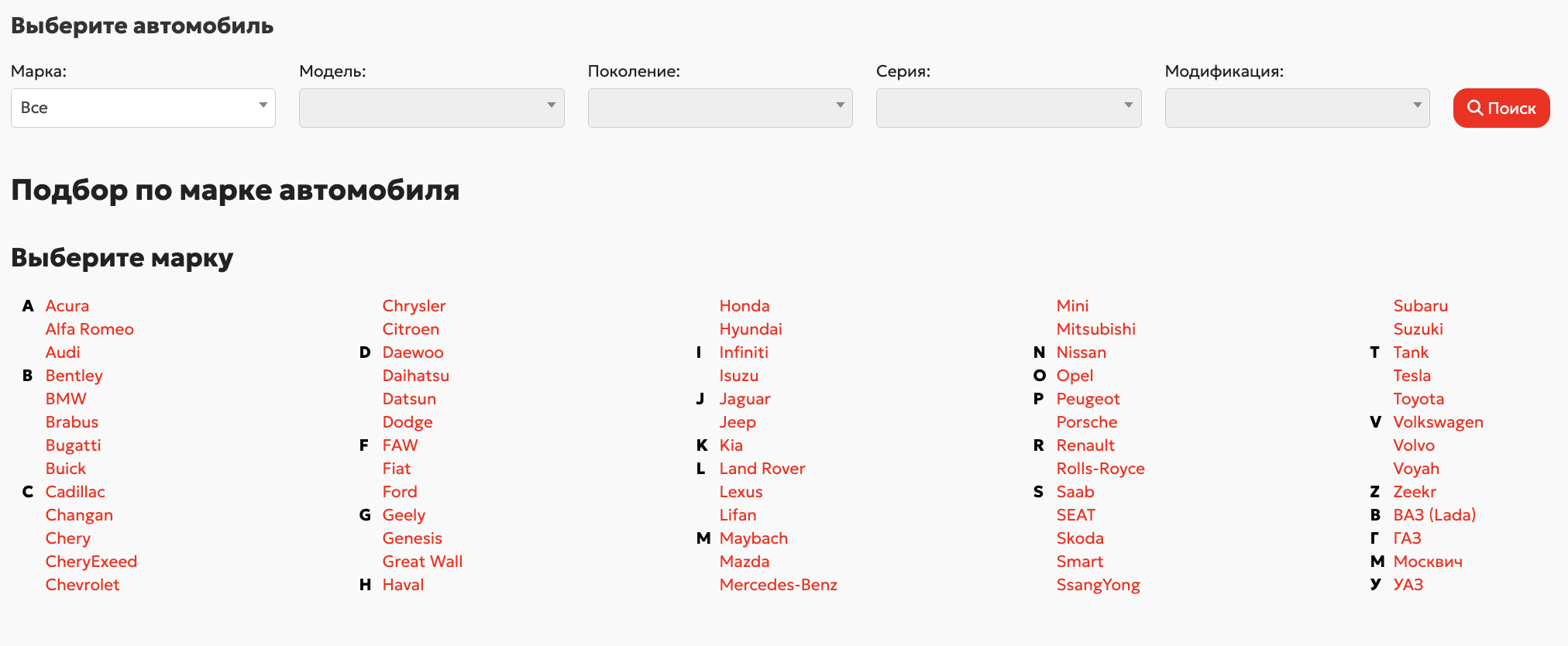The height and width of the screenshot is (646, 1568).
Task: Open the Mercedes-Benz brand page
Action: coord(779,585)
